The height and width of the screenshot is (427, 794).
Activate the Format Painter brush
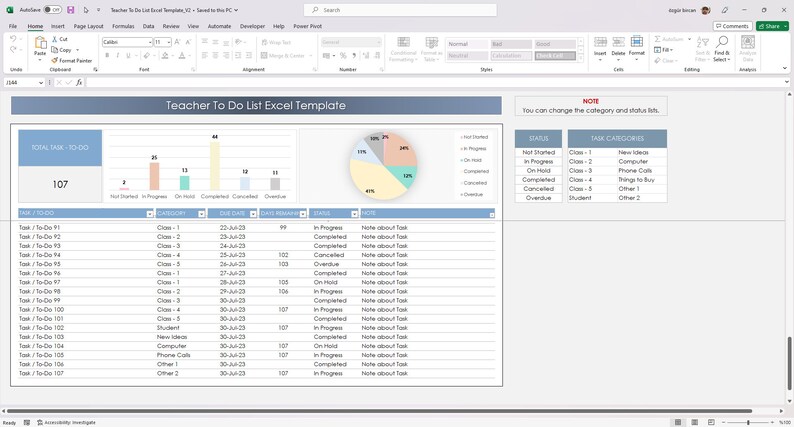55,60
